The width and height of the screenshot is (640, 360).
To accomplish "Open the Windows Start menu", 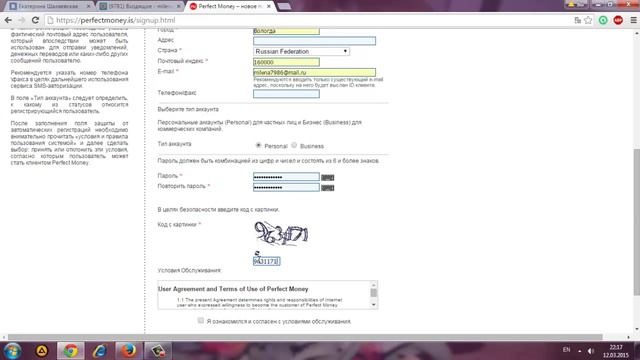I will coord(12,351).
